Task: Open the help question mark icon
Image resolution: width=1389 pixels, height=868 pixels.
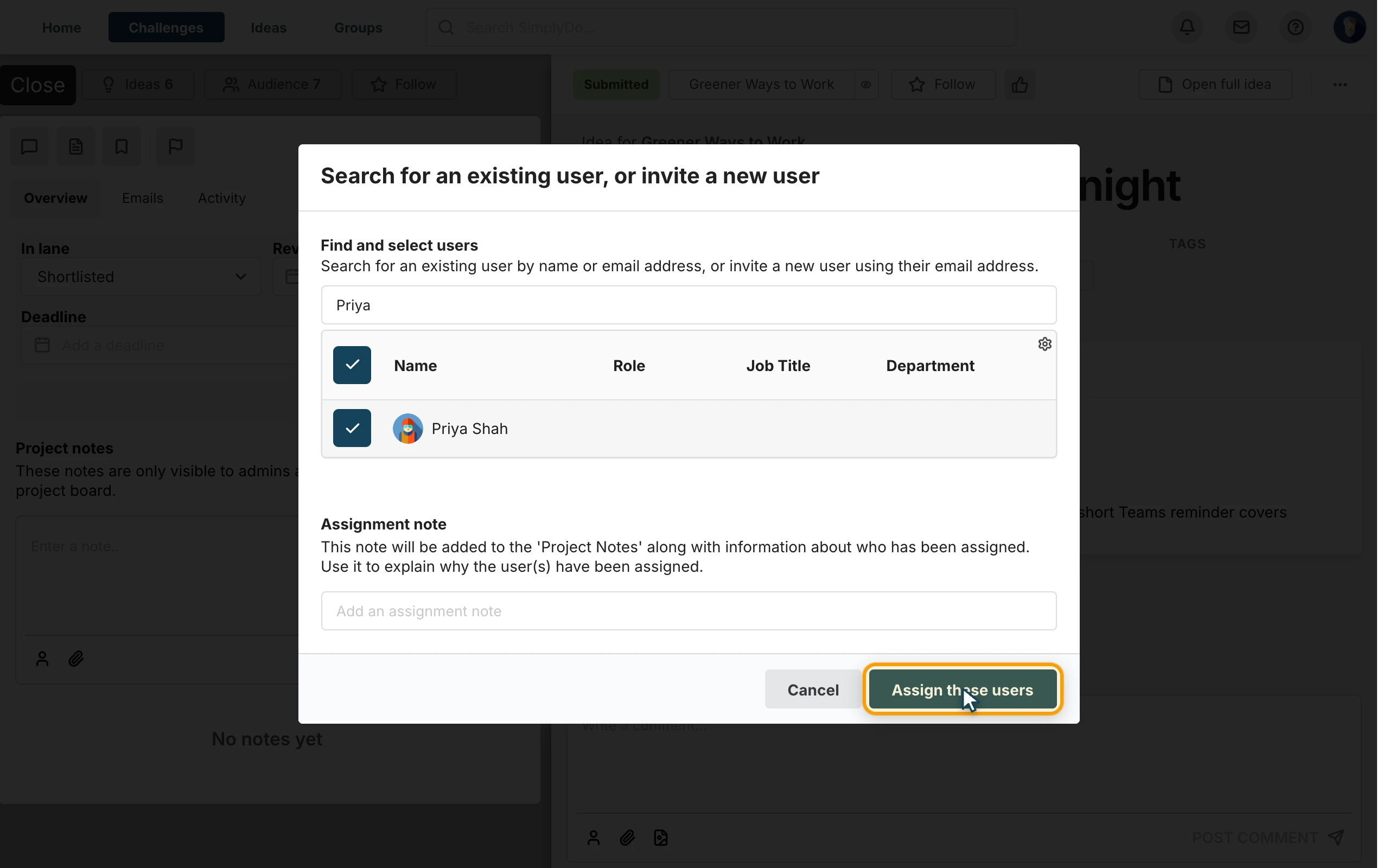Action: [1295, 27]
